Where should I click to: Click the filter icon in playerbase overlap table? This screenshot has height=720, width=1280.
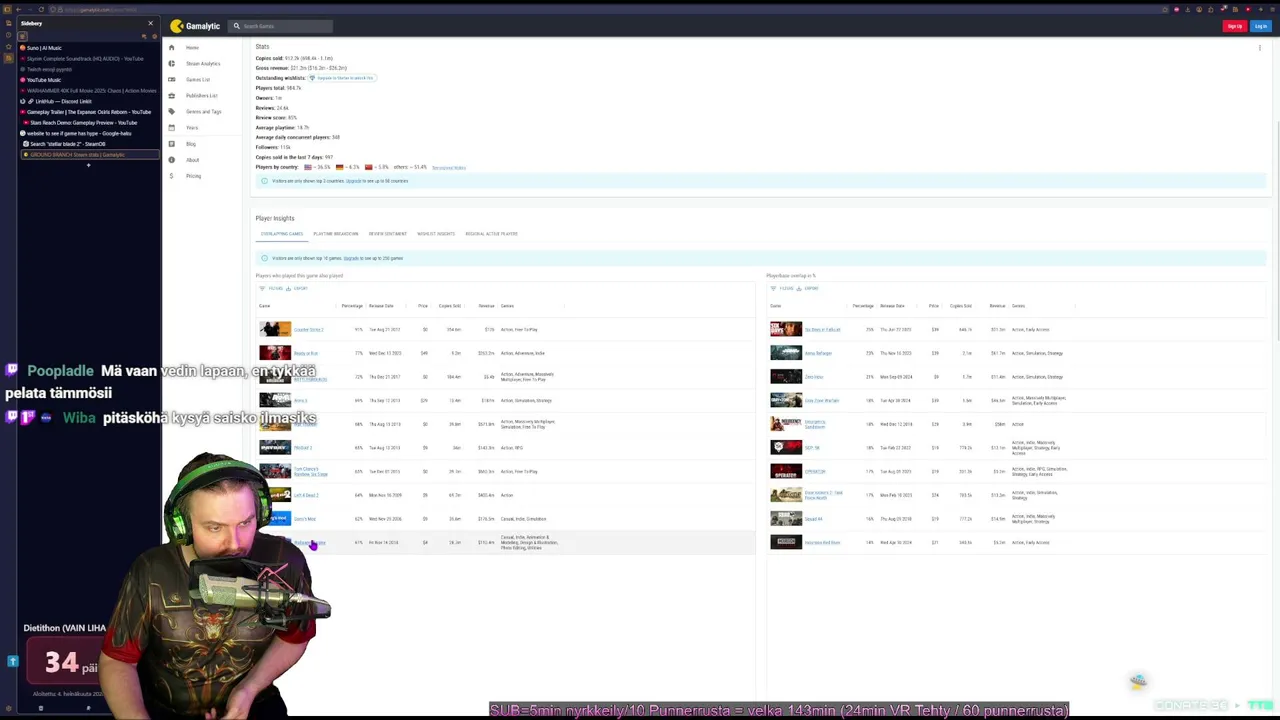point(773,288)
